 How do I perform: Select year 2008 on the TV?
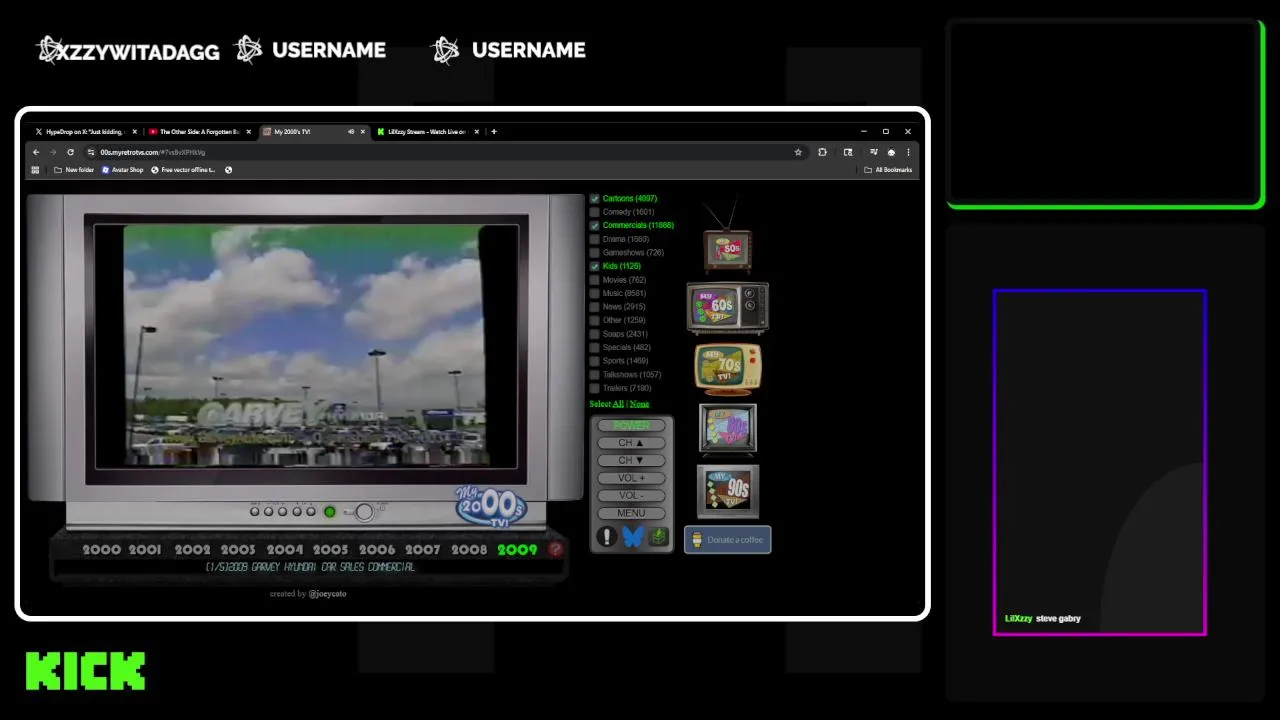click(469, 549)
